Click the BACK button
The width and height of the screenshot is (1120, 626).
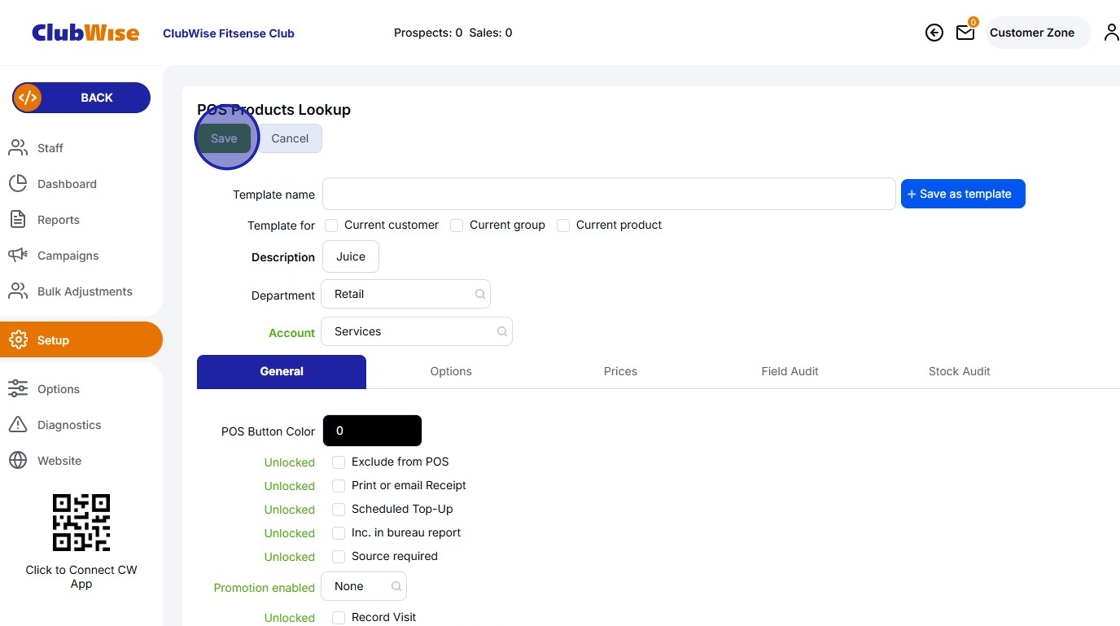coord(81,98)
